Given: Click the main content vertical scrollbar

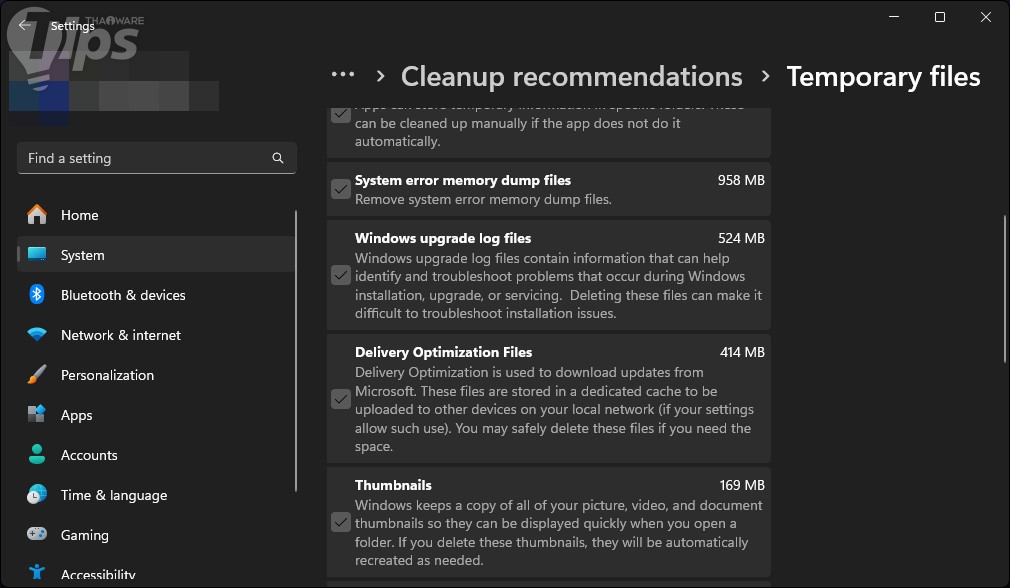Looking at the screenshot, I should point(1004,288).
